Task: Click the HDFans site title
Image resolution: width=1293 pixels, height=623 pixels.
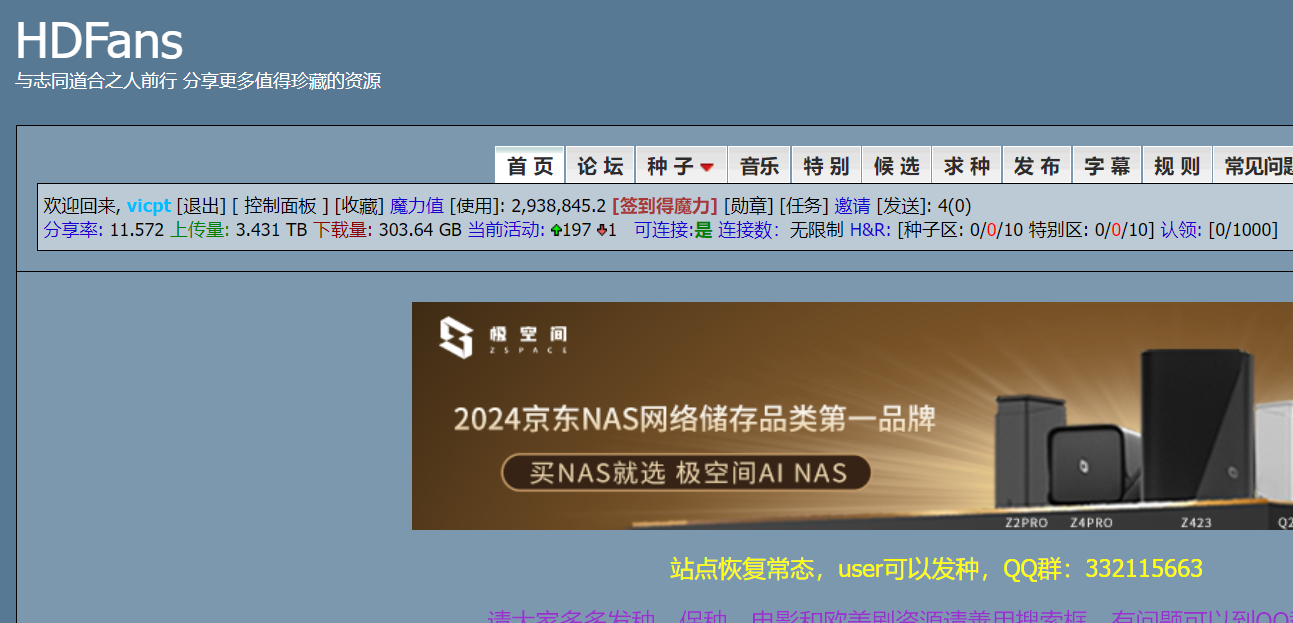Action: point(99,41)
